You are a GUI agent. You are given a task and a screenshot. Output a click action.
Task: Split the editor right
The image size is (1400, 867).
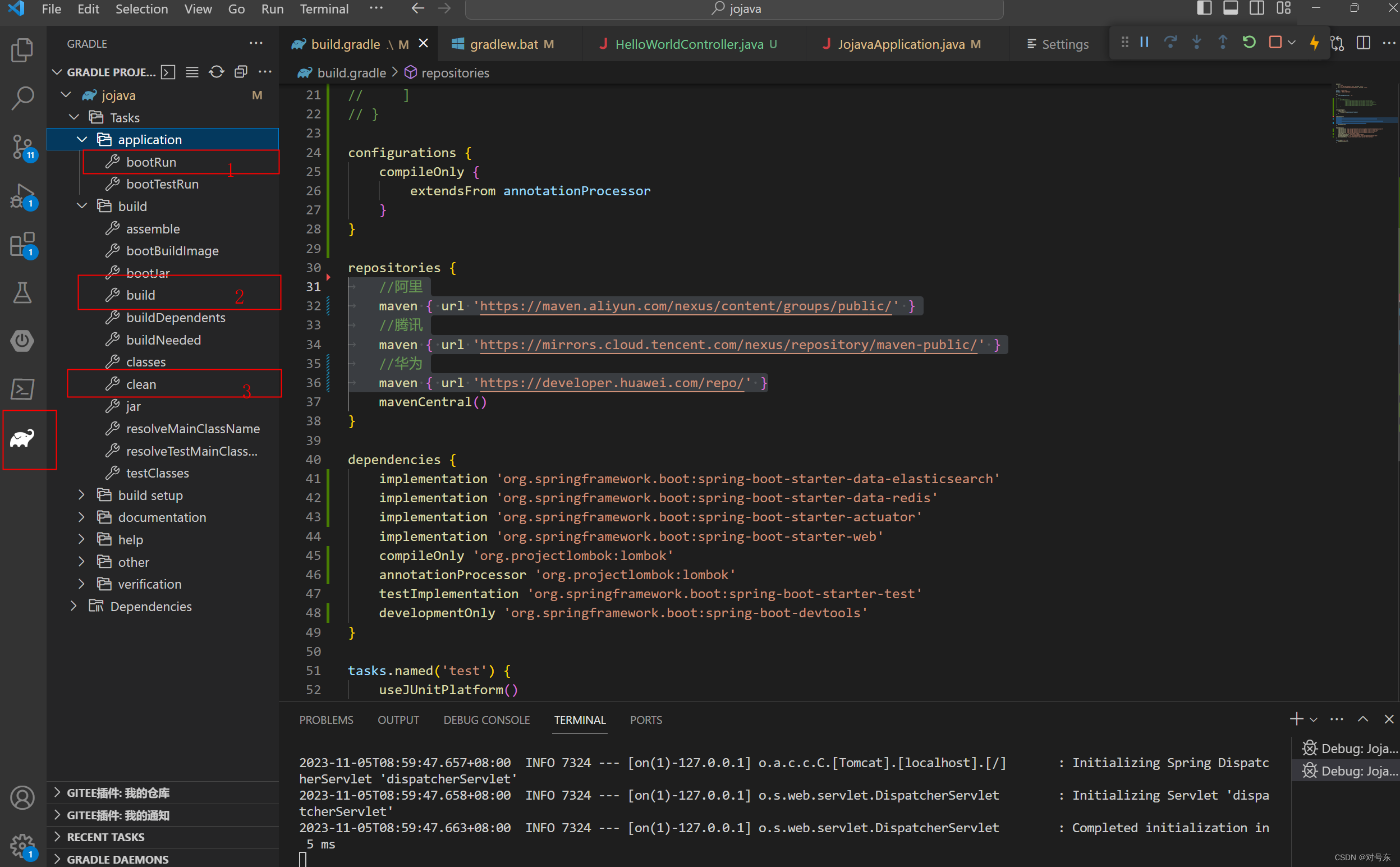coord(1364,43)
